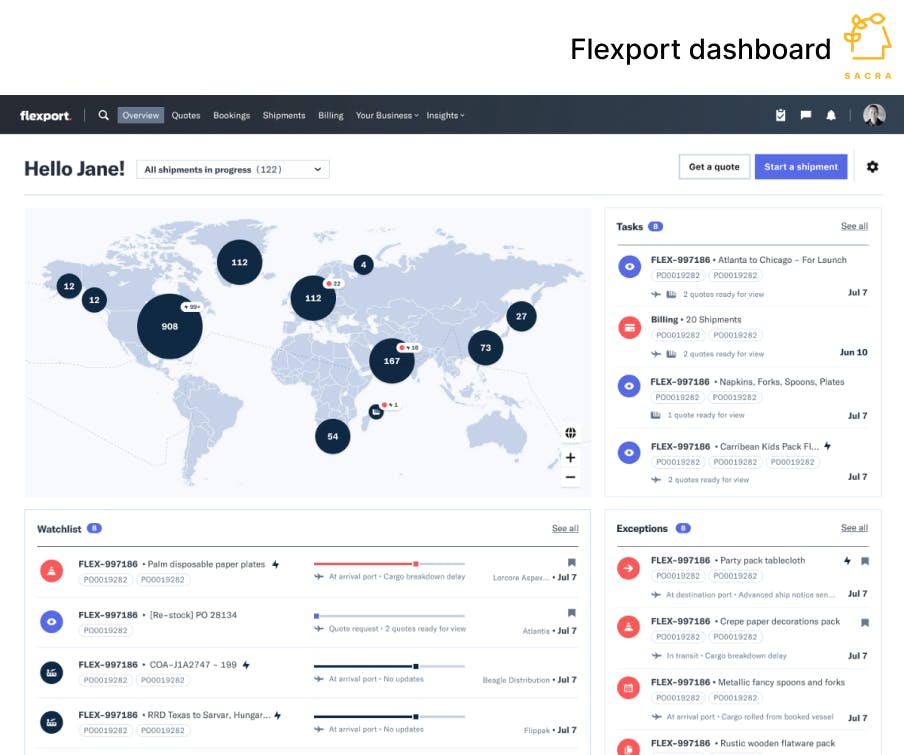Zoom out the map with minus button
This screenshot has height=755, width=904.
coord(570,477)
